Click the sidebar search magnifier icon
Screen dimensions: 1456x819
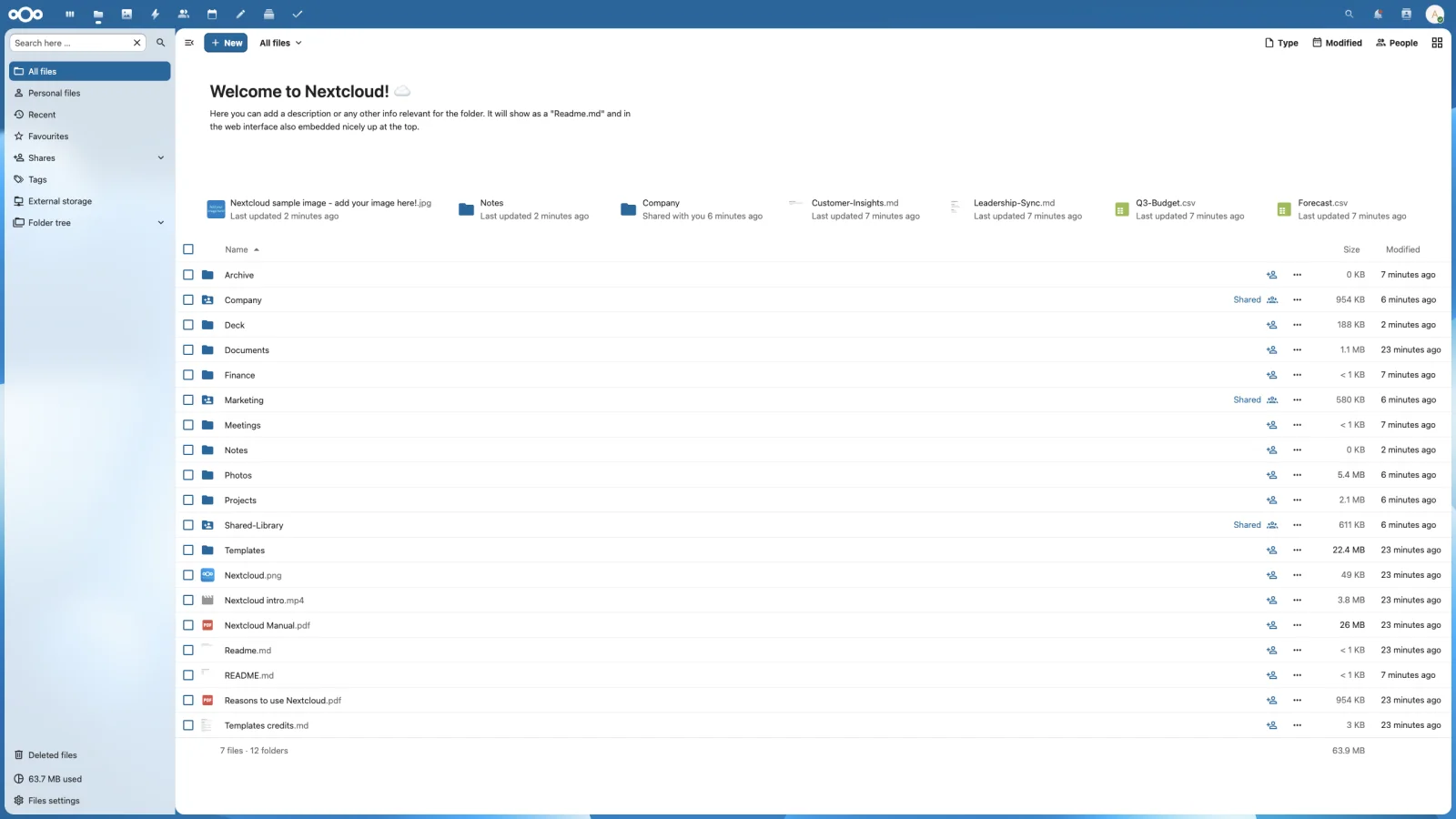160,43
